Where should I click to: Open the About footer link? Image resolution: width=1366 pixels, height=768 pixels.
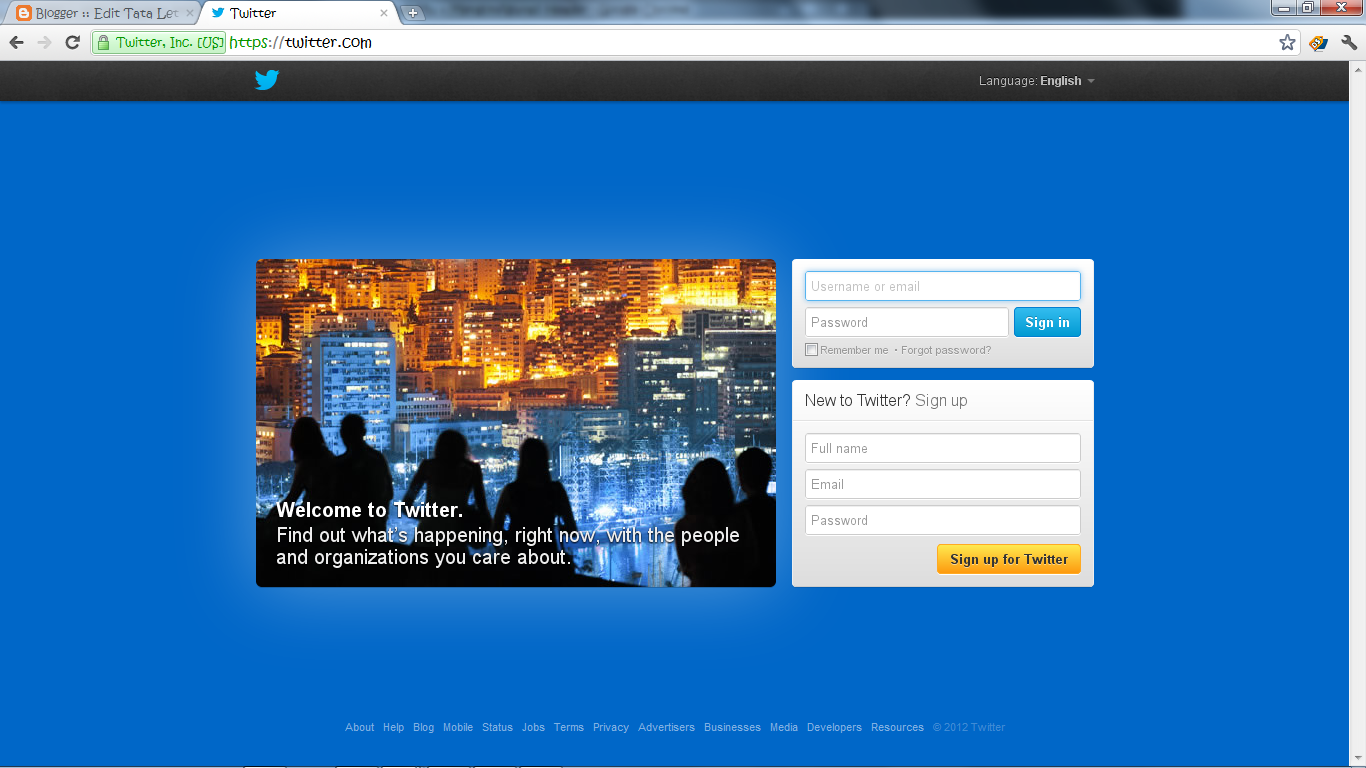click(360, 727)
